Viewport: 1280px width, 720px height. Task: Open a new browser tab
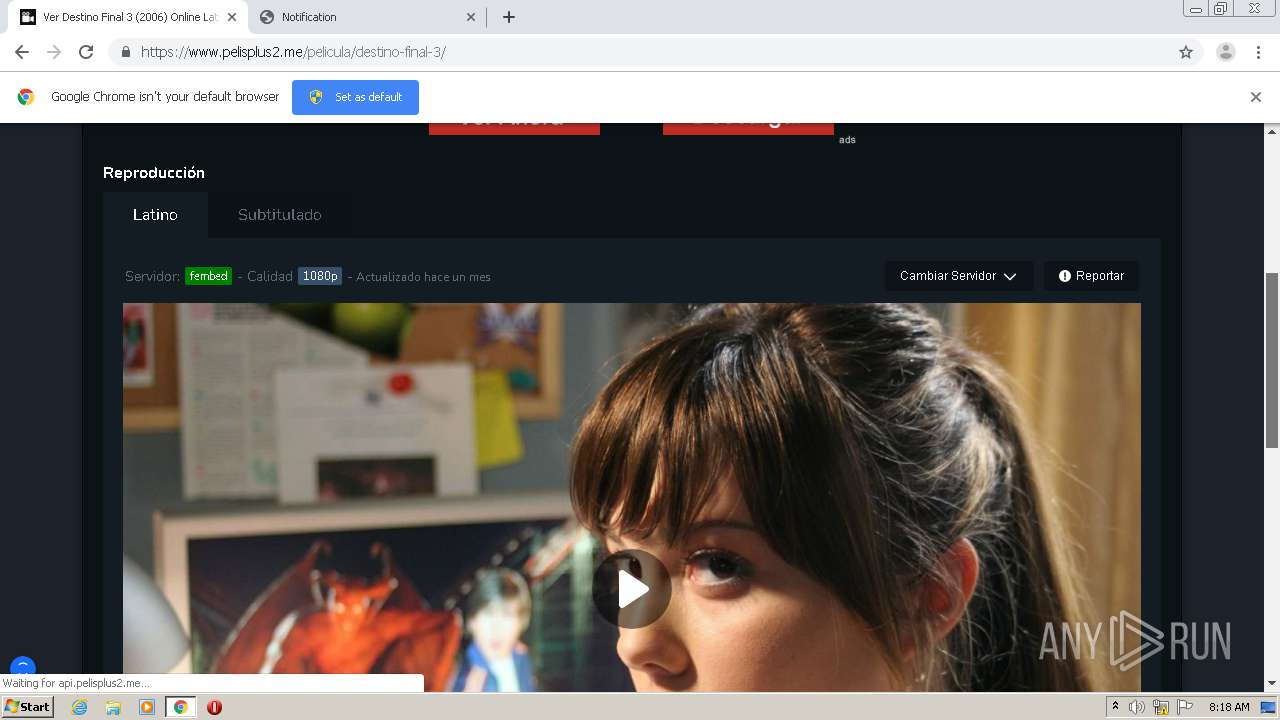509,17
